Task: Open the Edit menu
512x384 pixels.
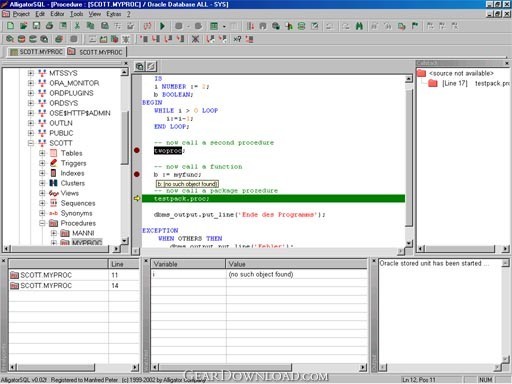Action: pos(40,14)
